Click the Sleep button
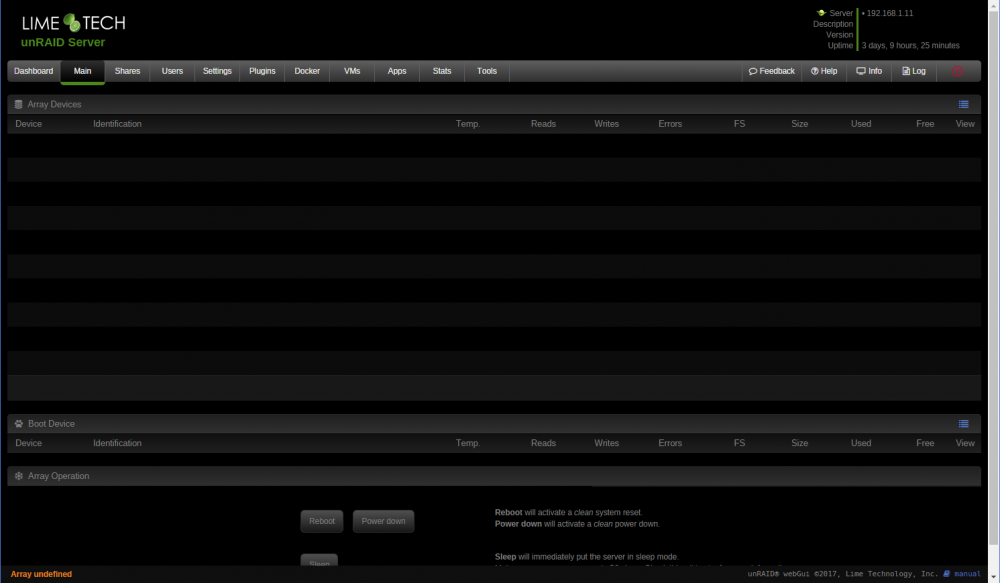 (x=320, y=561)
